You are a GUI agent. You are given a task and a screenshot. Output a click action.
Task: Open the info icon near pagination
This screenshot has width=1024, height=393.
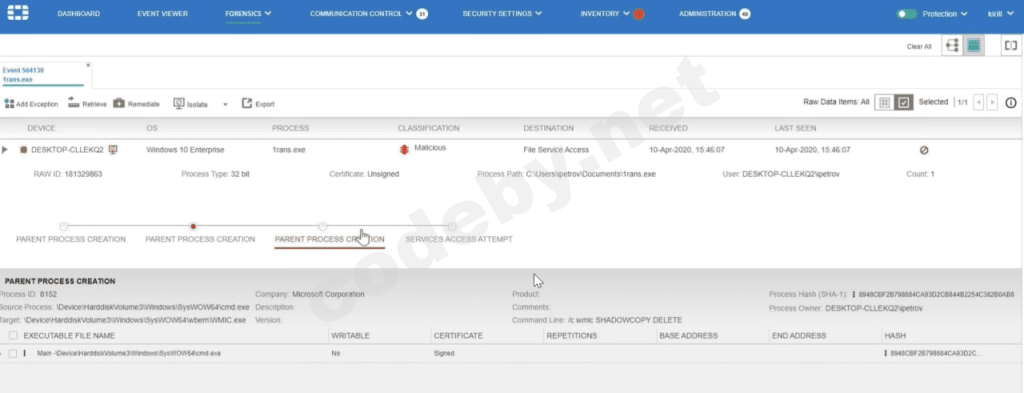(1011, 102)
